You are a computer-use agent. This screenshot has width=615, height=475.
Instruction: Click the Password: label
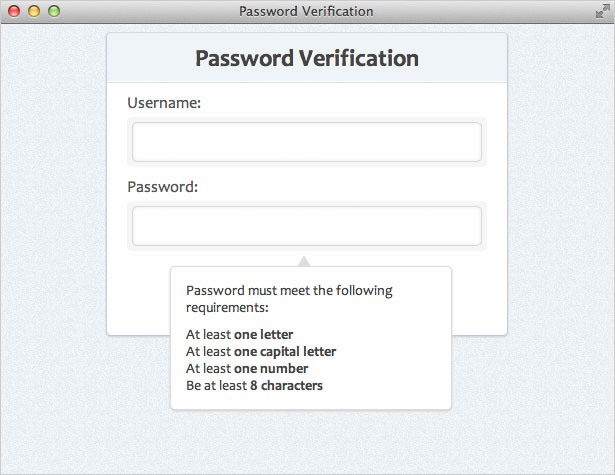tap(162, 187)
